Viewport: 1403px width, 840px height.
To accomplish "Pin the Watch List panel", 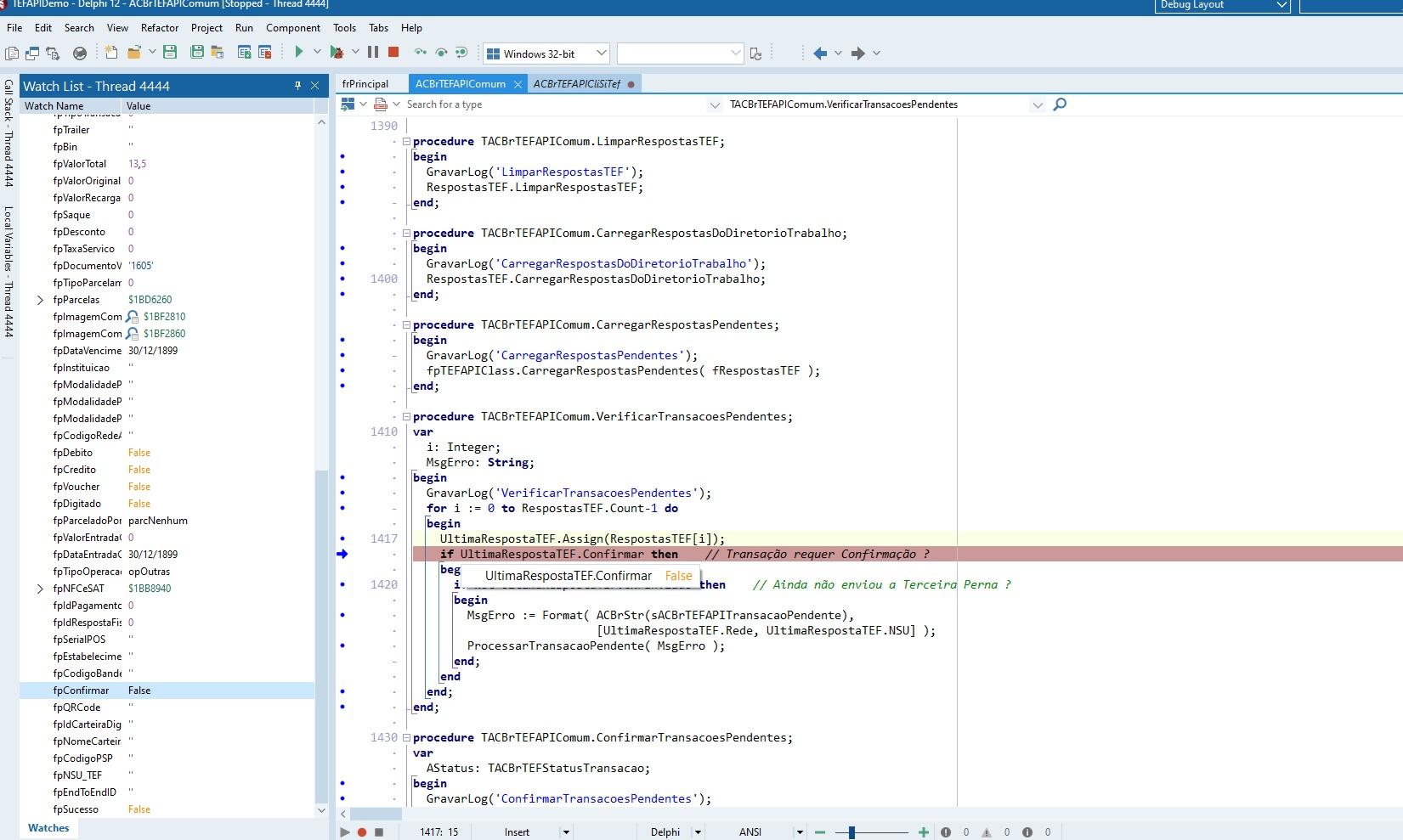I will pyautogui.click(x=297, y=86).
